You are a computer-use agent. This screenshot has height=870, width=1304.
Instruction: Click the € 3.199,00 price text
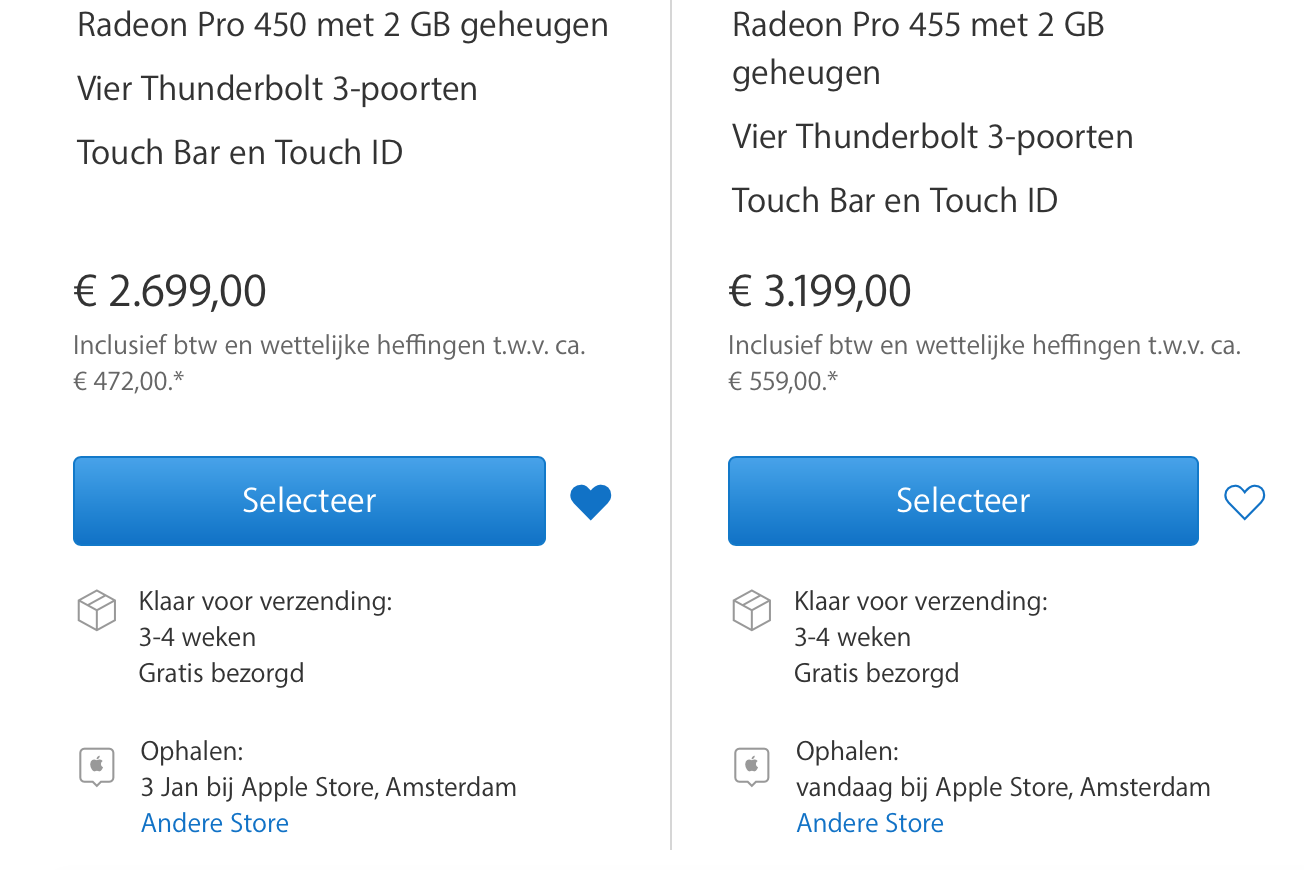[820, 292]
